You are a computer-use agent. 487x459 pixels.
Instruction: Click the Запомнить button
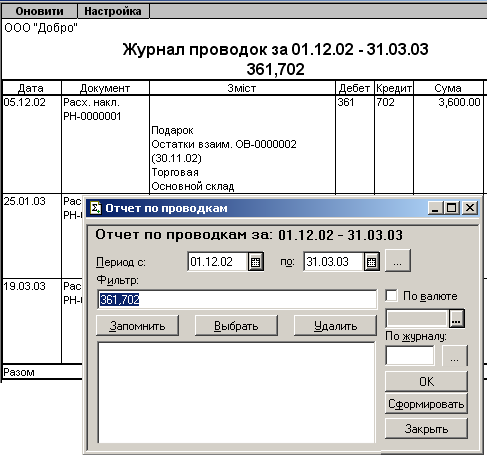[137, 326]
